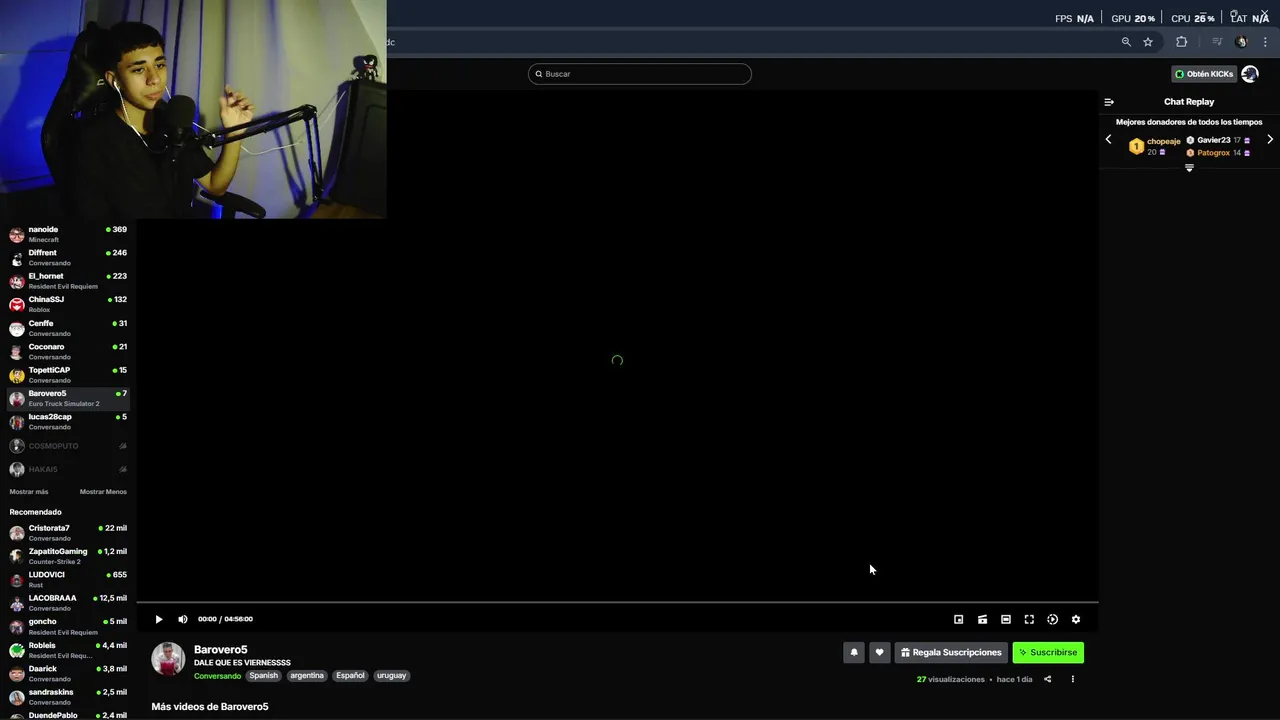This screenshot has width=1280, height=720.
Task: Mute the player volume
Action: (x=182, y=619)
